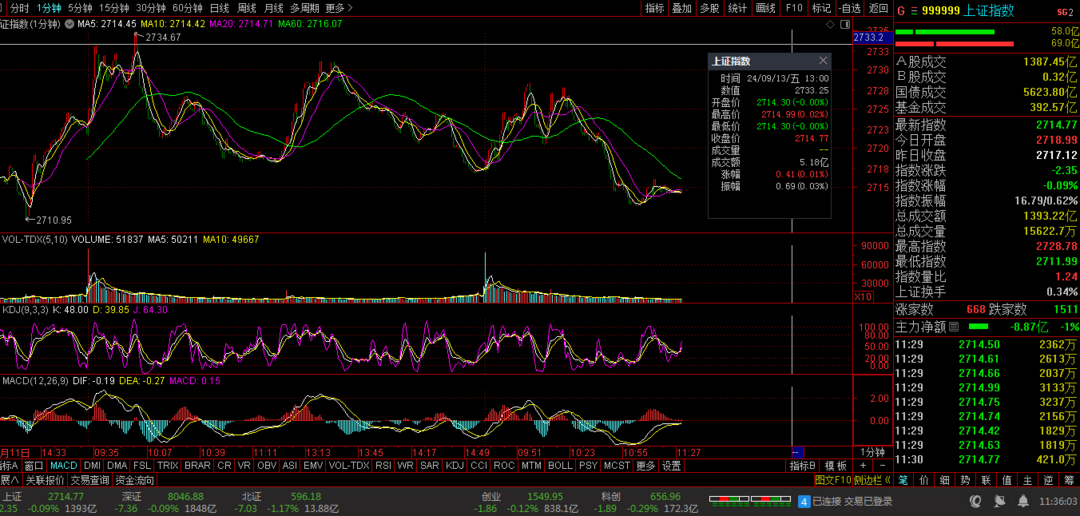Viewport: 1080px width, 516px height.
Task: Click the first red-green market meter in the status bar
Action: (729, 499)
